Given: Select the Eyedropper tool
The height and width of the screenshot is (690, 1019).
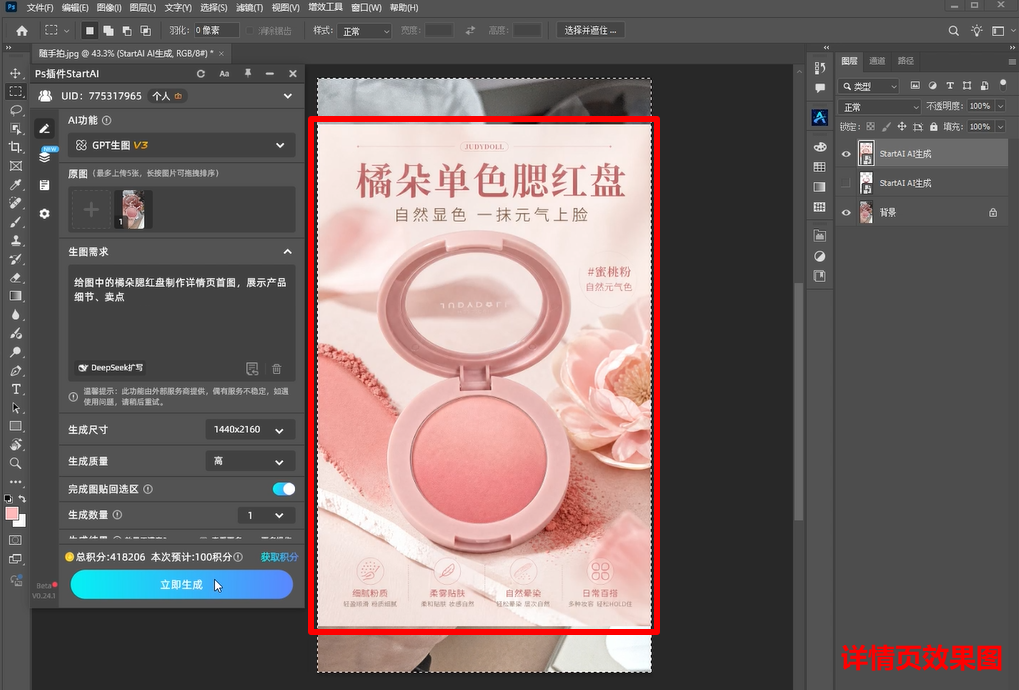Looking at the screenshot, I should [16, 185].
